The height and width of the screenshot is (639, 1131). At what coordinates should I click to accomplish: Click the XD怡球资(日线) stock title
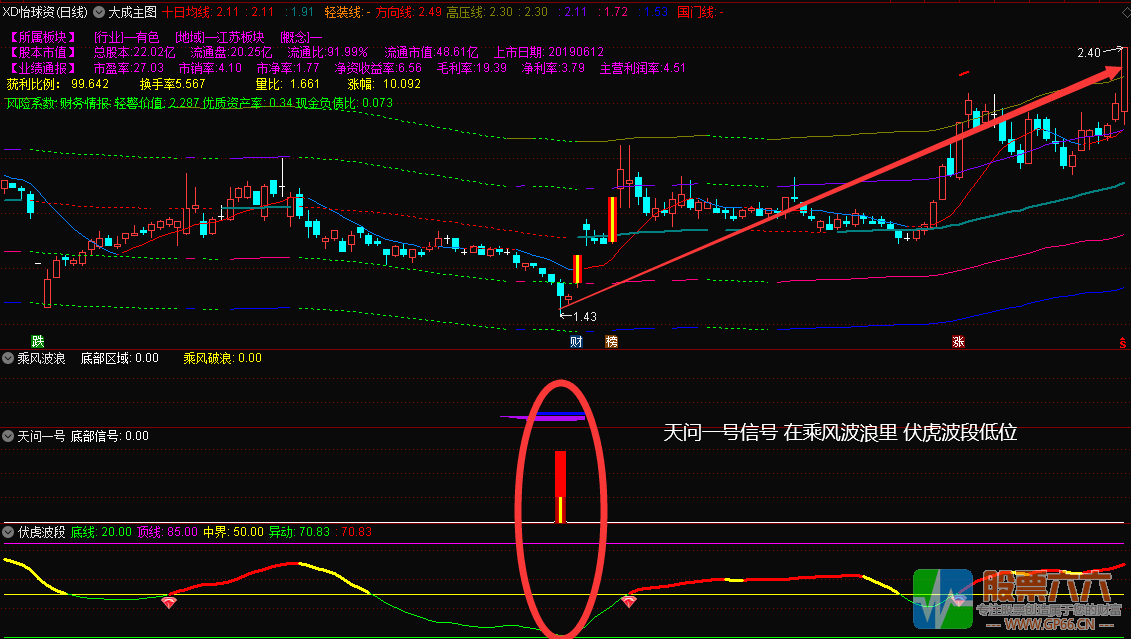click(x=44, y=12)
